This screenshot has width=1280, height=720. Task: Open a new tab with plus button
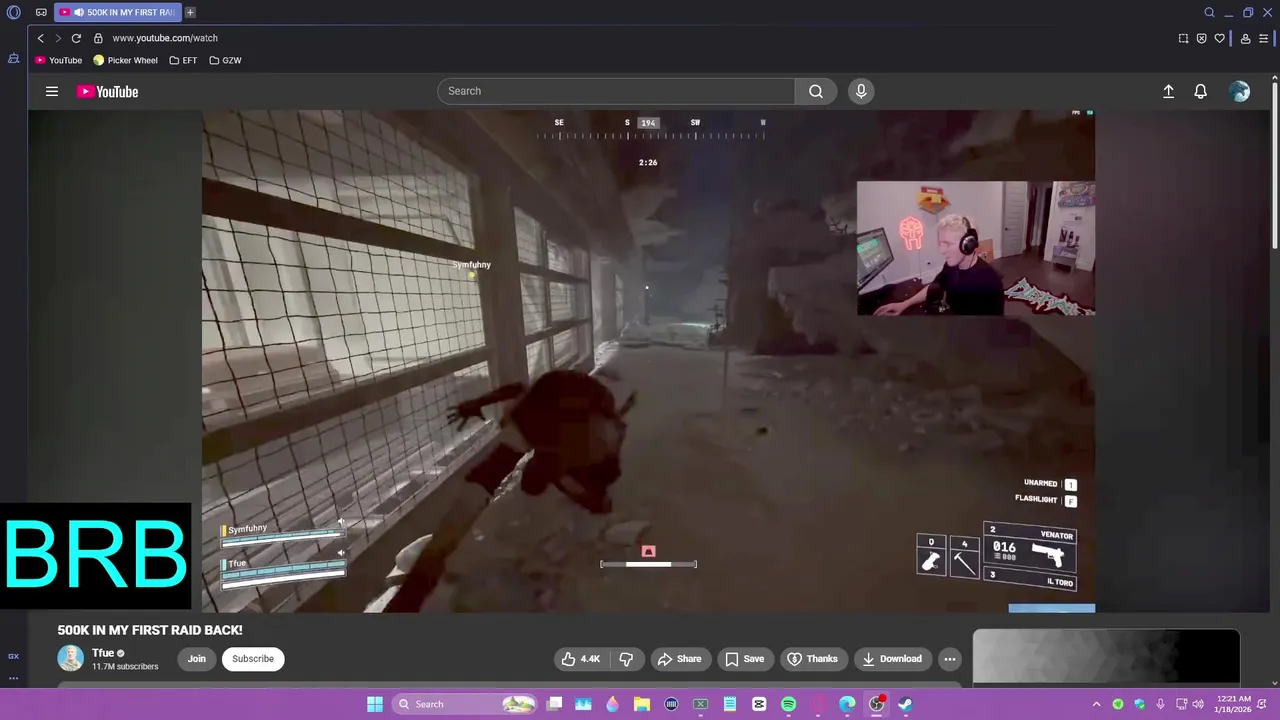[x=190, y=12]
